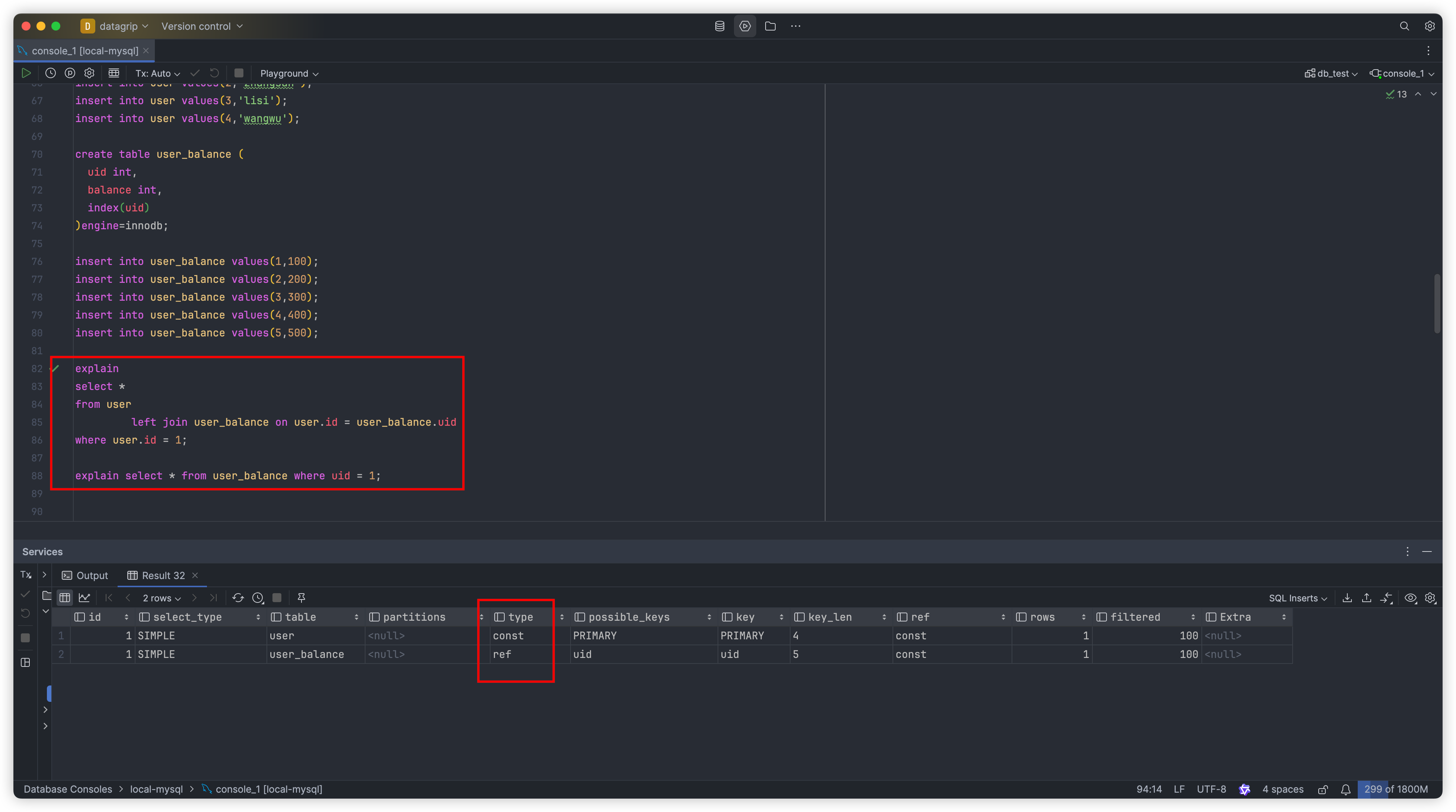Click editor vertical scrollbar thumb

point(1437,303)
